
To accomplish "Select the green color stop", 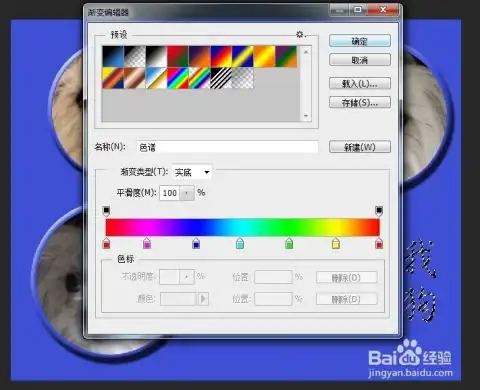I will click(289, 243).
